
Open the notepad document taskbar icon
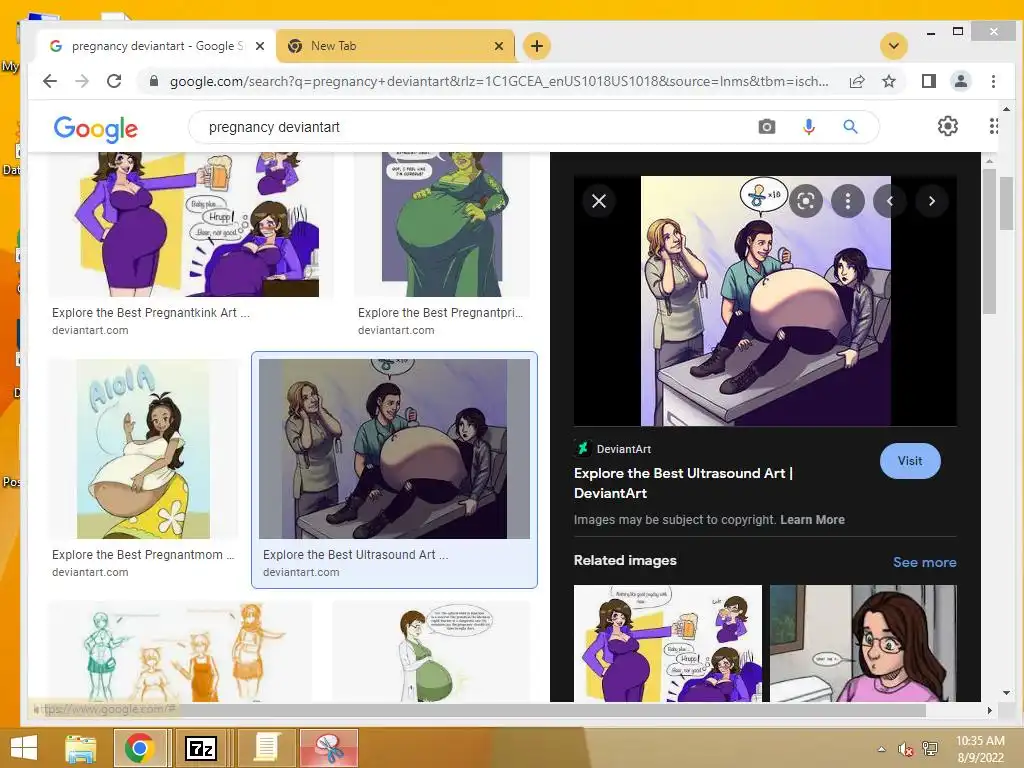tap(266, 748)
